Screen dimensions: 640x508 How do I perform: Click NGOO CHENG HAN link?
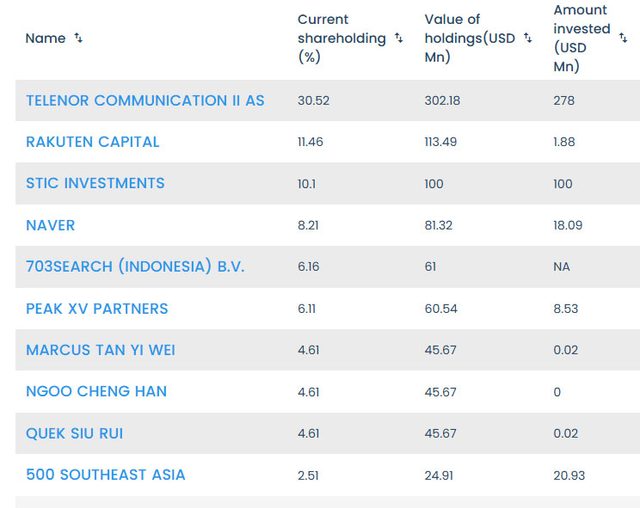pyautogui.click(x=96, y=391)
